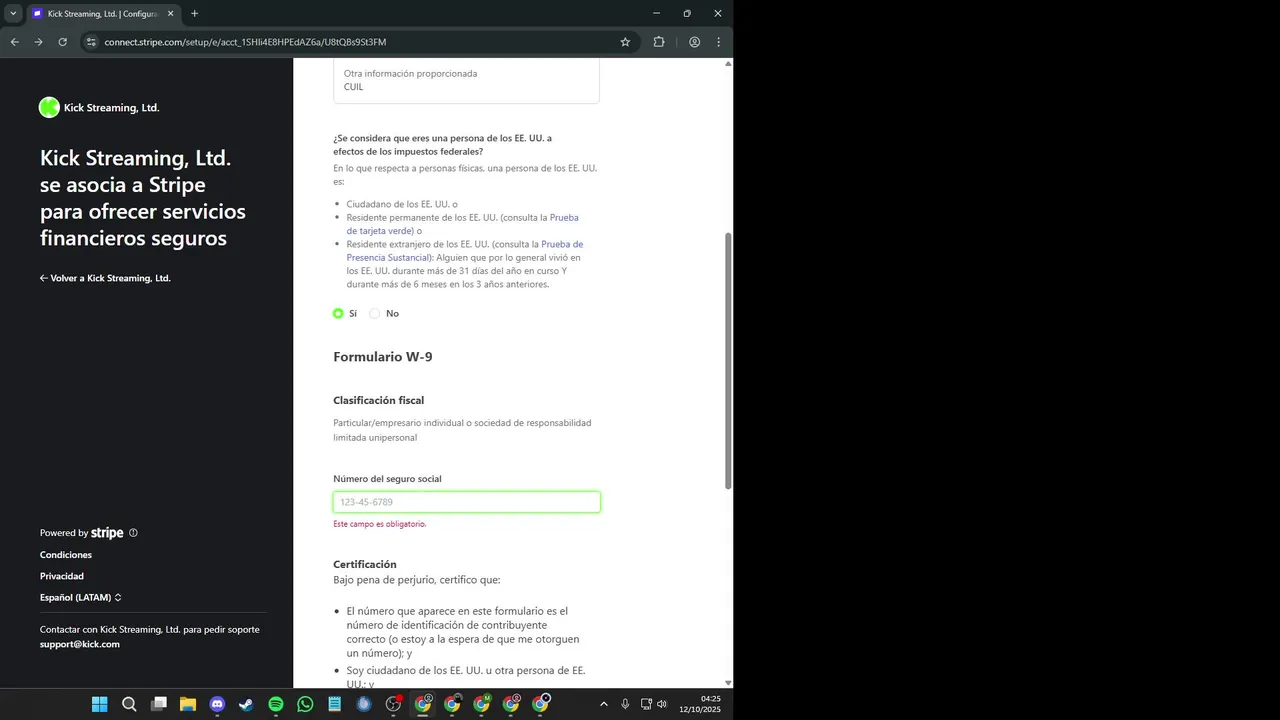Open the Privacidad link
Screen dimensions: 1280x720
tap(62, 576)
